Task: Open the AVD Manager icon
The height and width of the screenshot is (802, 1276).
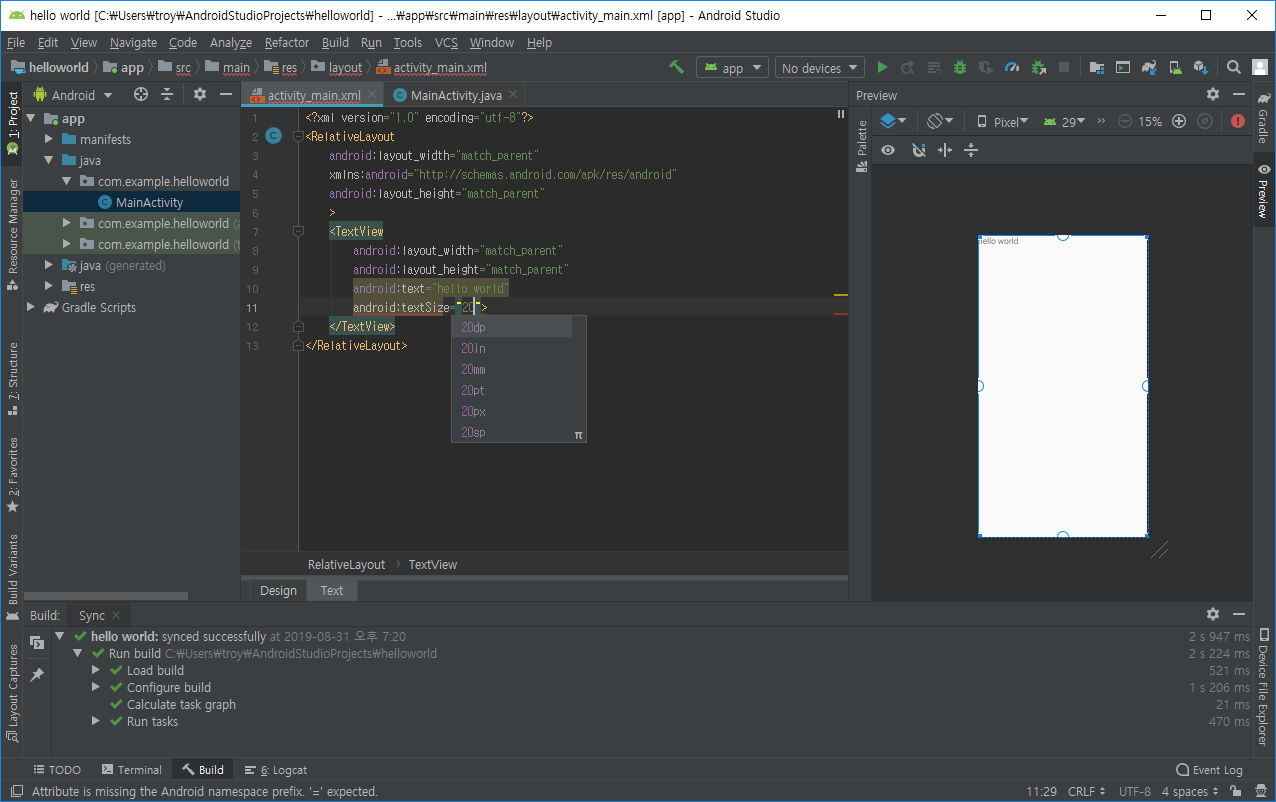Action: pos(1175,67)
